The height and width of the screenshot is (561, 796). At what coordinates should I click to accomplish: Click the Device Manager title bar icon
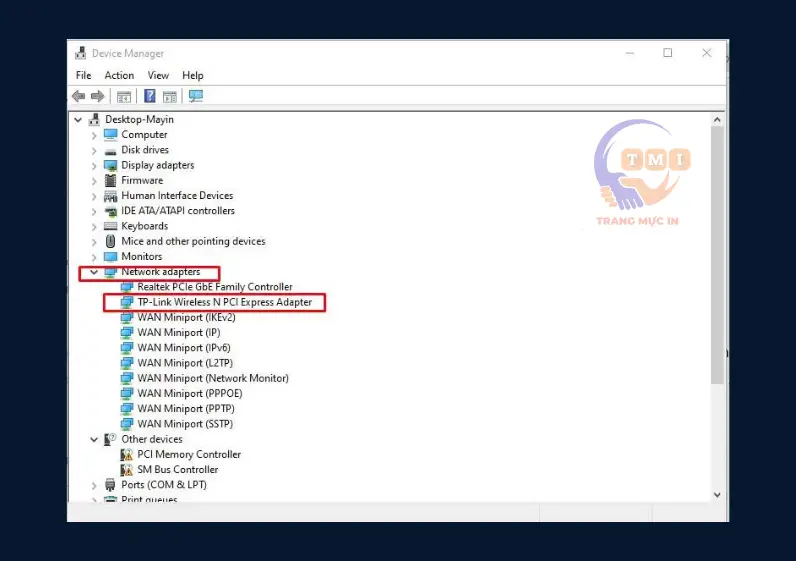(81, 53)
